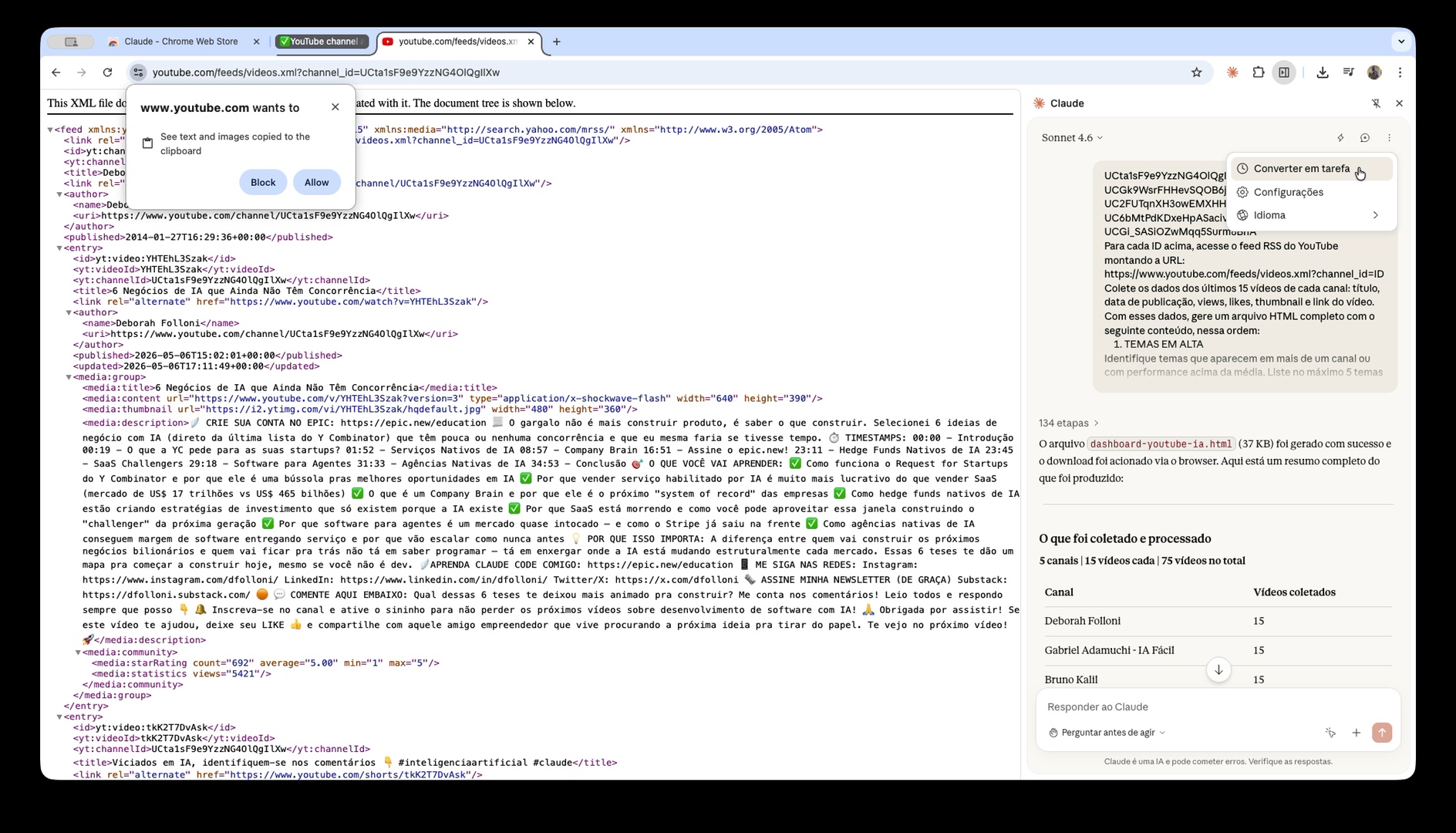Viewport: 1456px width, 833px height.
Task: Open the media controls toolbar icon
Action: [1348, 73]
